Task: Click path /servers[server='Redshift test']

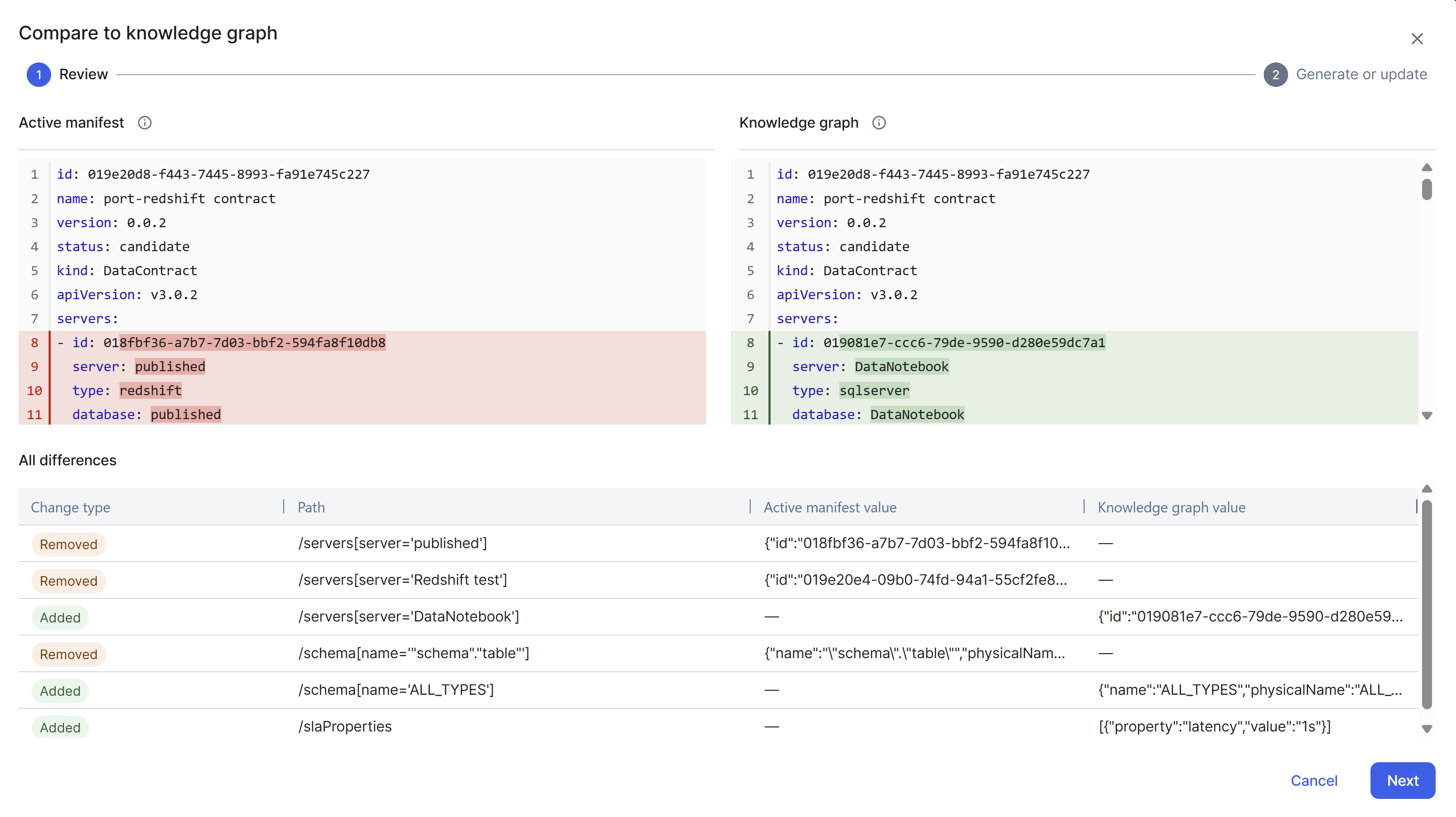Action: click(402, 579)
